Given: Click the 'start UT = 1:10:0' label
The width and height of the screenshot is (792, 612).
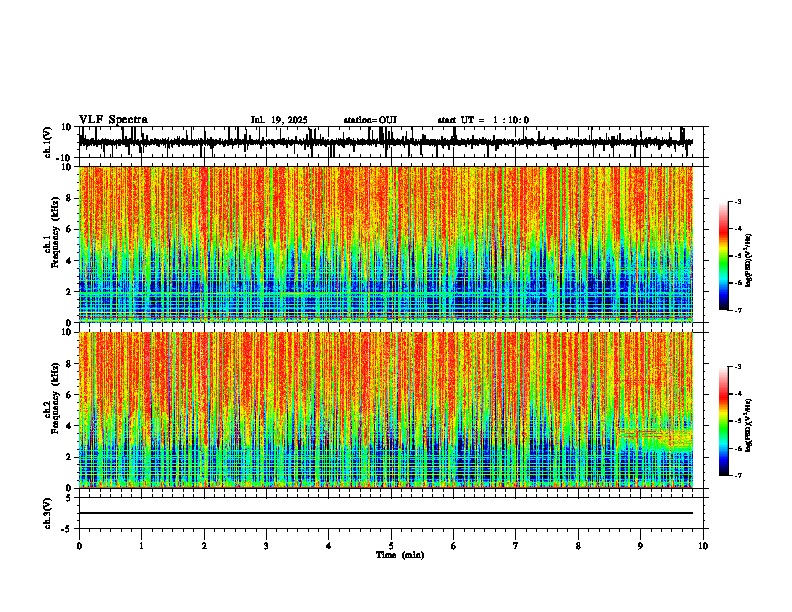Looking at the screenshot, I should point(483,120).
